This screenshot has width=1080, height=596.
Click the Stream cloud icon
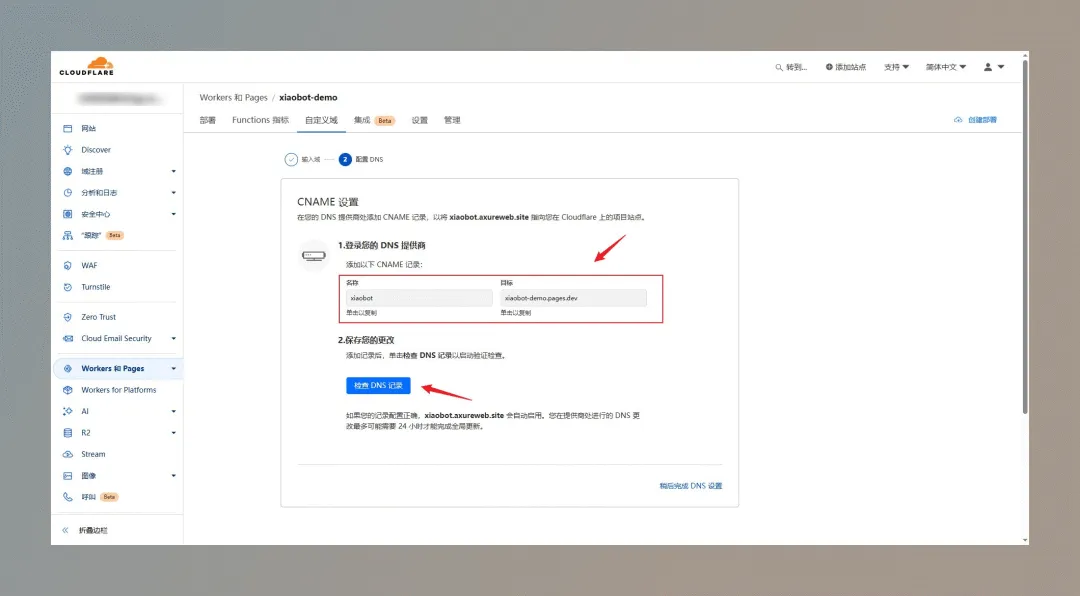tap(68, 454)
